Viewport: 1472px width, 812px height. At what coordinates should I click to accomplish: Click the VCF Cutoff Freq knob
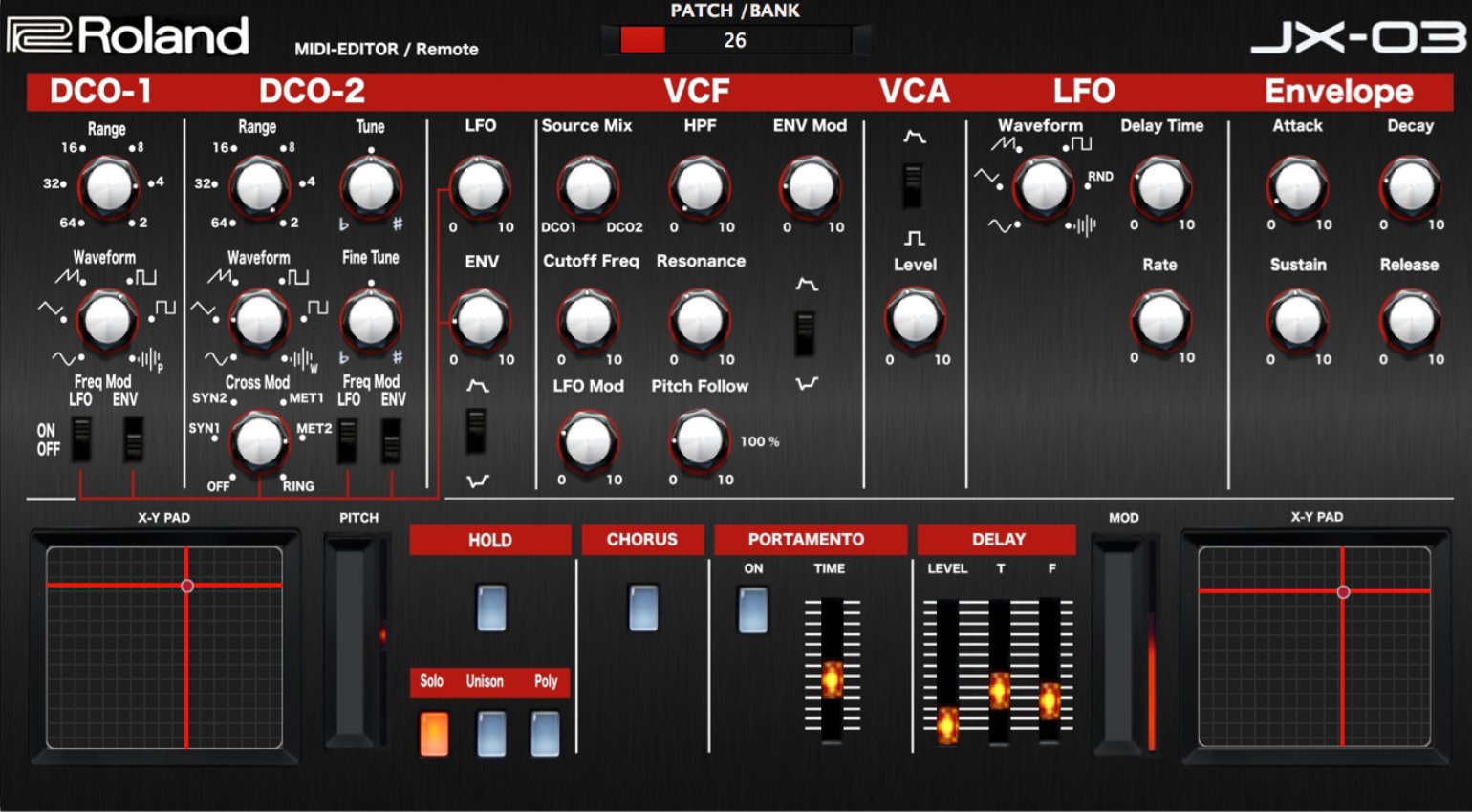pyautogui.click(x=588, y=321)
